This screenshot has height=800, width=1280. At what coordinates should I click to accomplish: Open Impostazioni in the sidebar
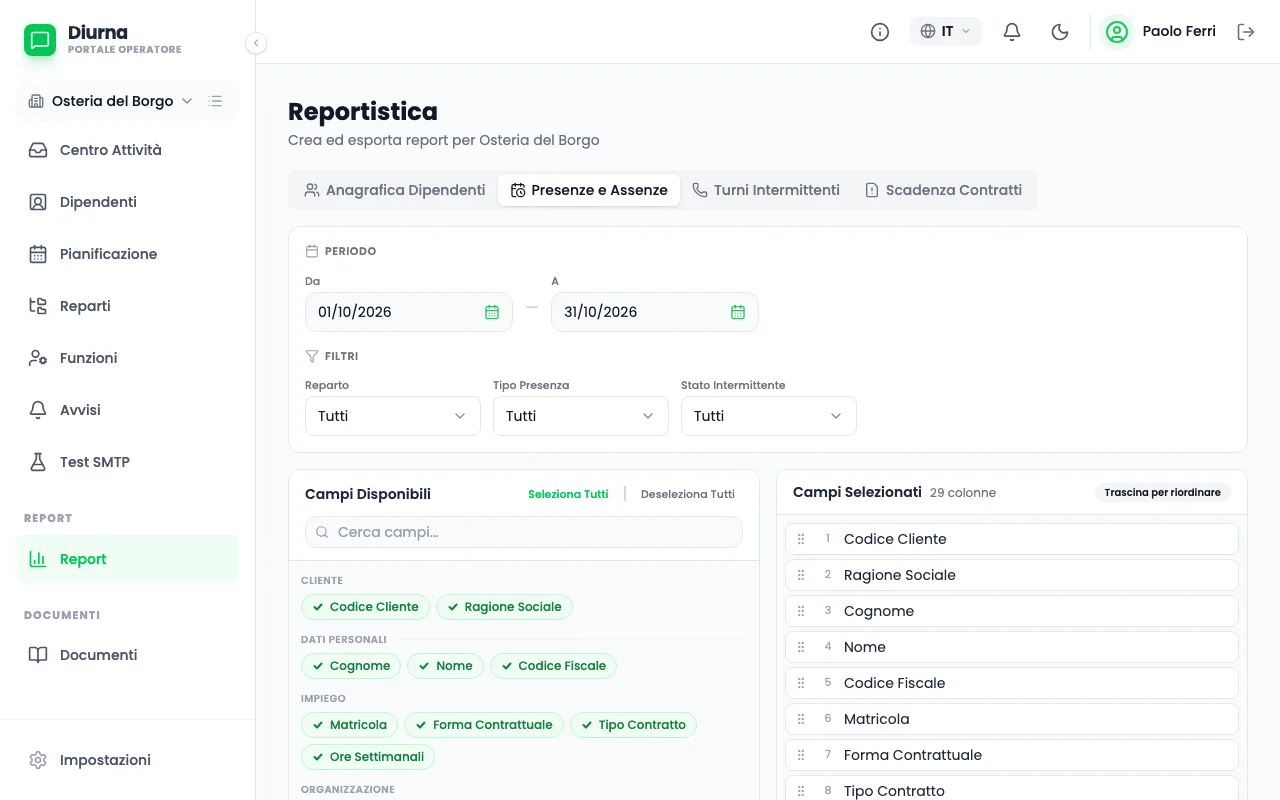128,760
